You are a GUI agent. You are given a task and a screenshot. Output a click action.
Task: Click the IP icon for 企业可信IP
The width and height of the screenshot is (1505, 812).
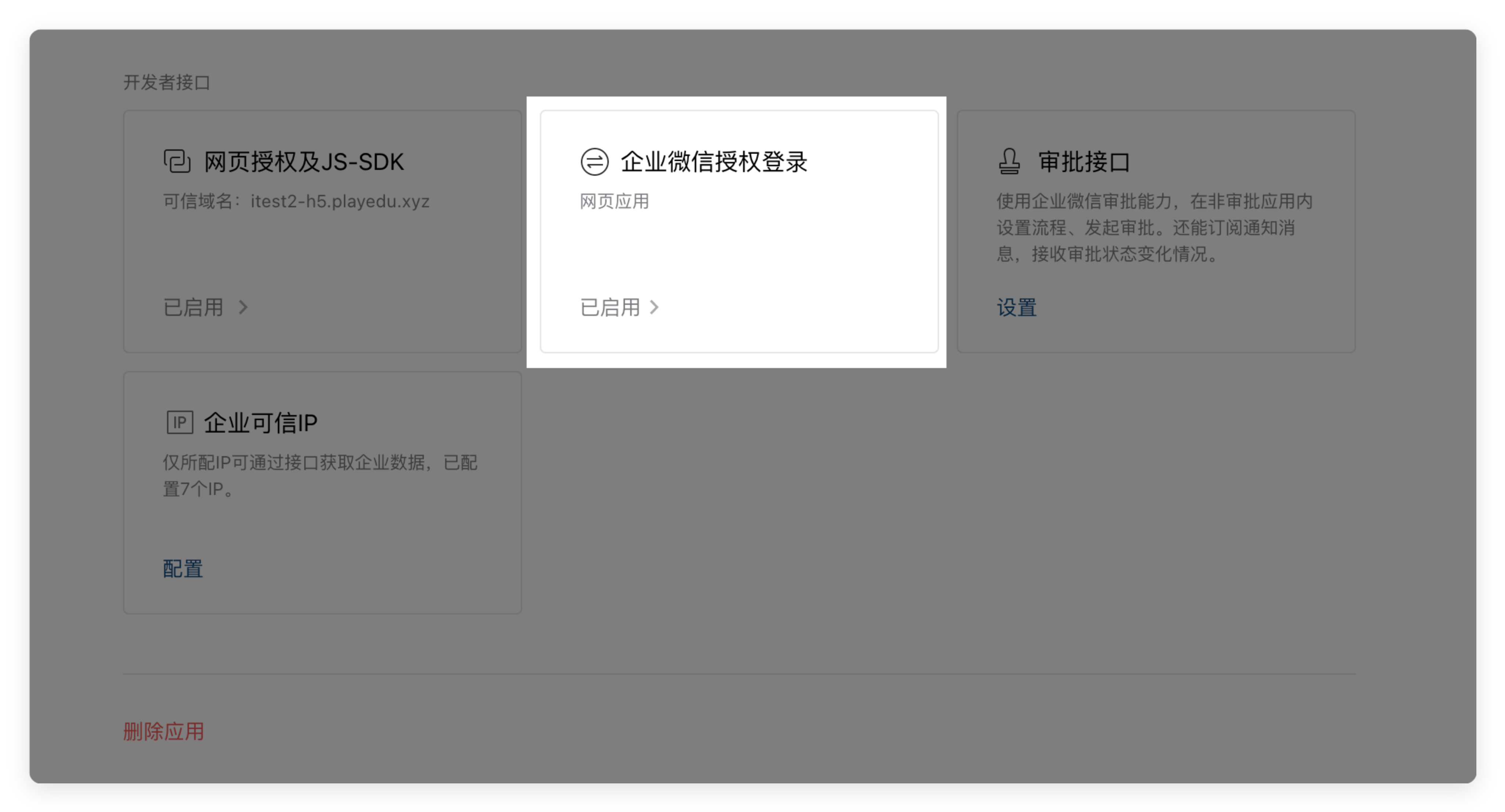pyautogui.click(x=179, y=422)
